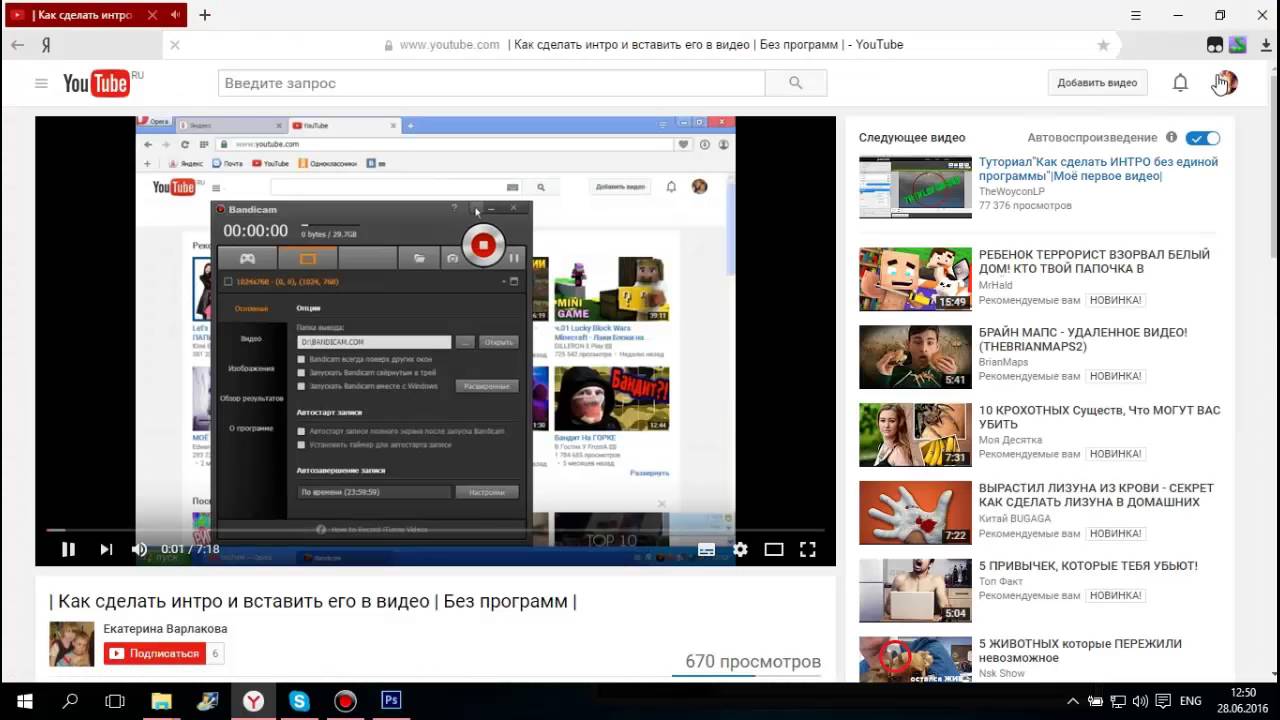Image resolution: width=1280 pixels, height=720 pixels.
Task: Open Windows taskbar search
Action: (x=70, y=701)
